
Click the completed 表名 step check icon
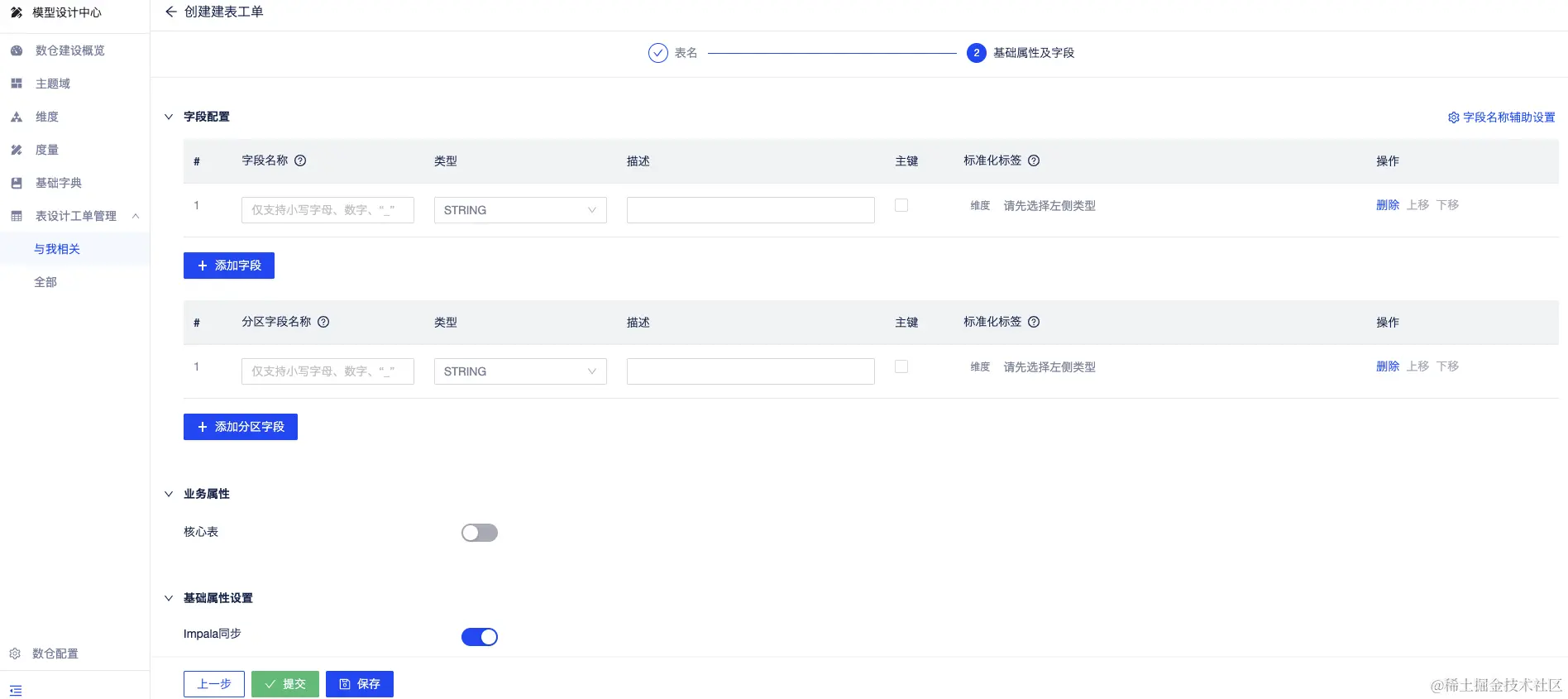click(658, 53)
